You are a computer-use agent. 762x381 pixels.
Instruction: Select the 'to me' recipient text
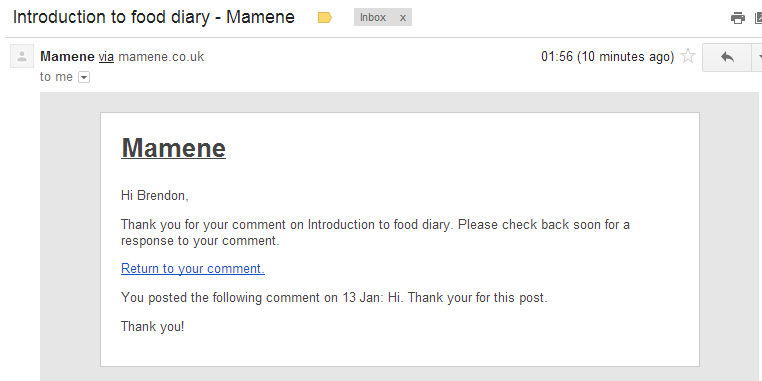pyautogui.click(x=56, y=77)
